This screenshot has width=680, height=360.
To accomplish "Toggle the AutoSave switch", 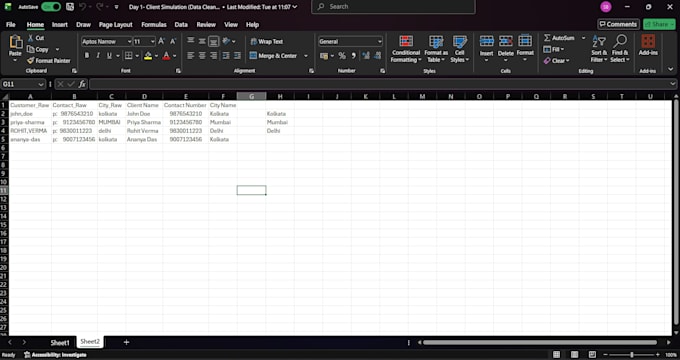I will 51,7.
